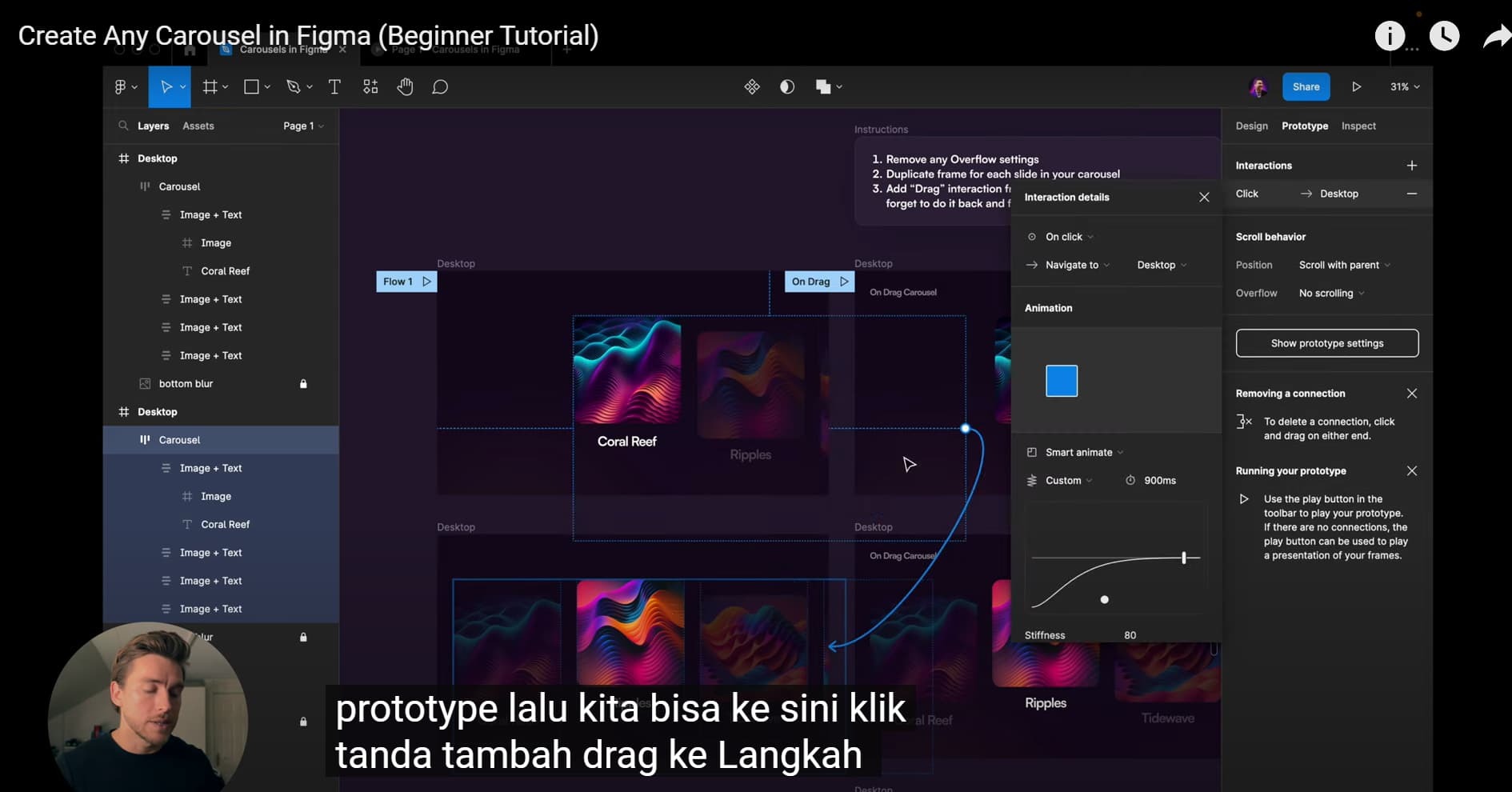Viewport: 1512px width, 792px height.
Task: Select the Carousels in Figma file tab
Action: coord(283,50)
